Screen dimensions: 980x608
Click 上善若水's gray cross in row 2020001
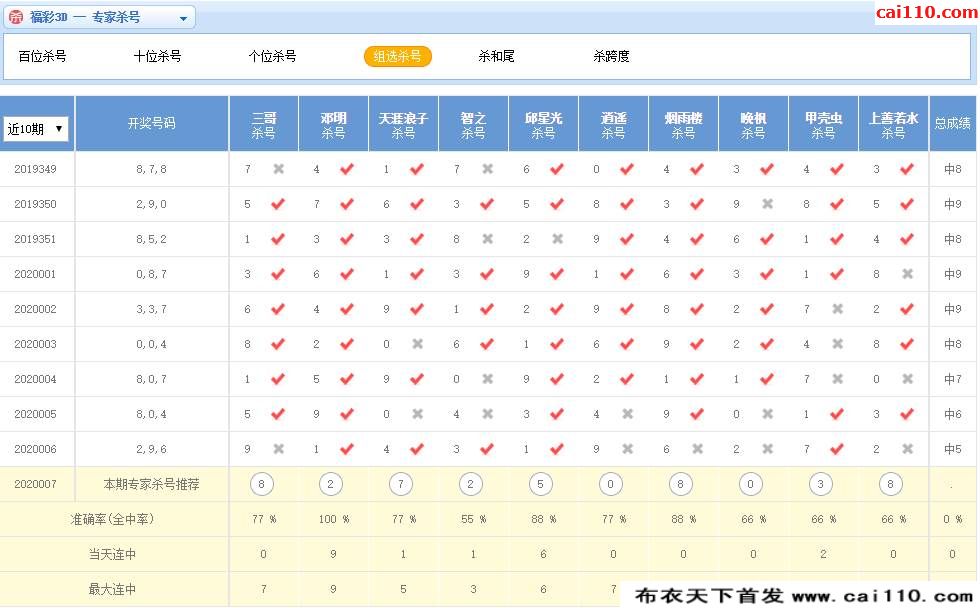tap(908, 274)
